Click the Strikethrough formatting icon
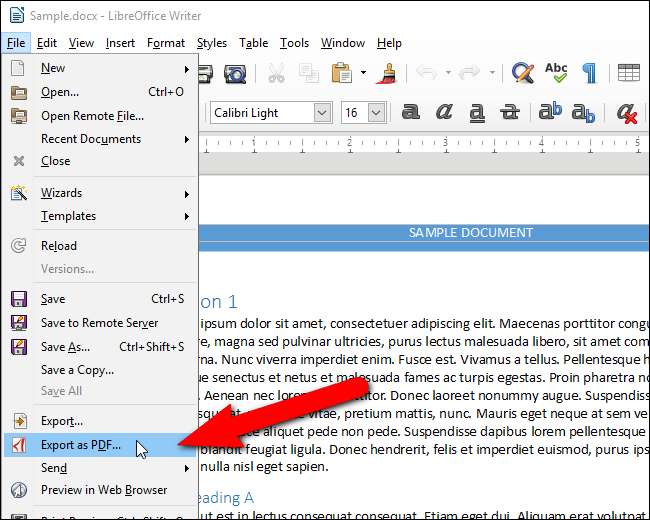This screenshot has height=520, width=650. pos(510,113)
